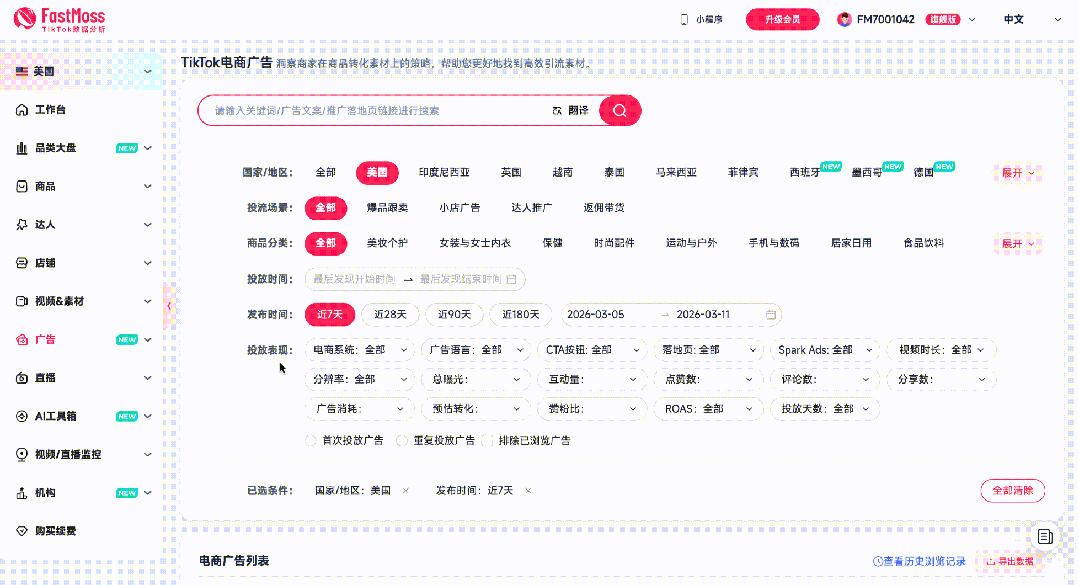Open the 广告 sidebar menu item
The image size is (1079, 585).
click(45, 339)
